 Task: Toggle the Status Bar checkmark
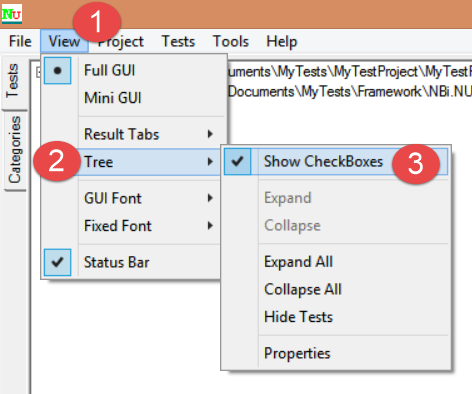(x=57, y=262)
